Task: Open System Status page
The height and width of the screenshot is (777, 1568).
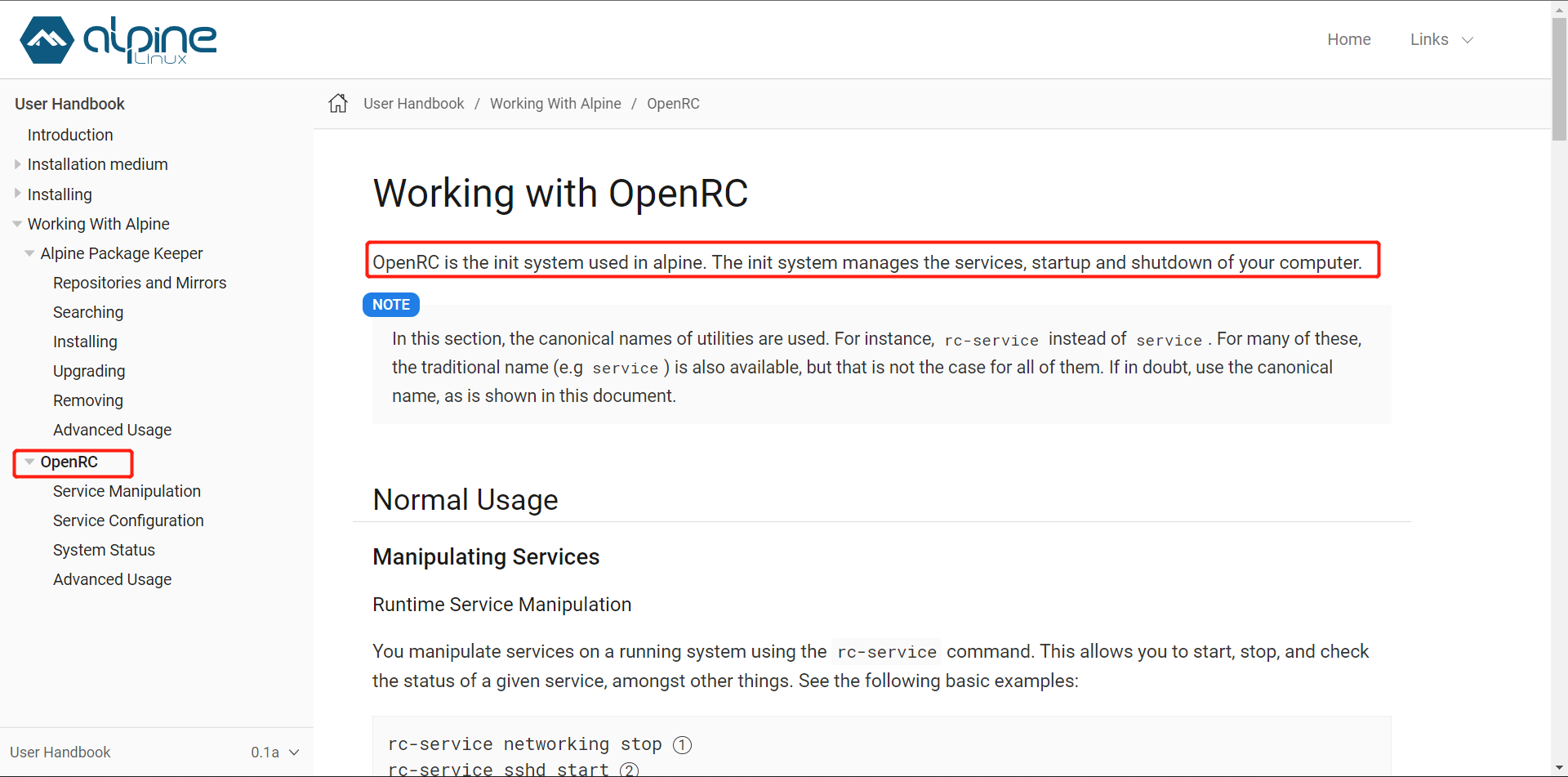Action: [104, 550]
